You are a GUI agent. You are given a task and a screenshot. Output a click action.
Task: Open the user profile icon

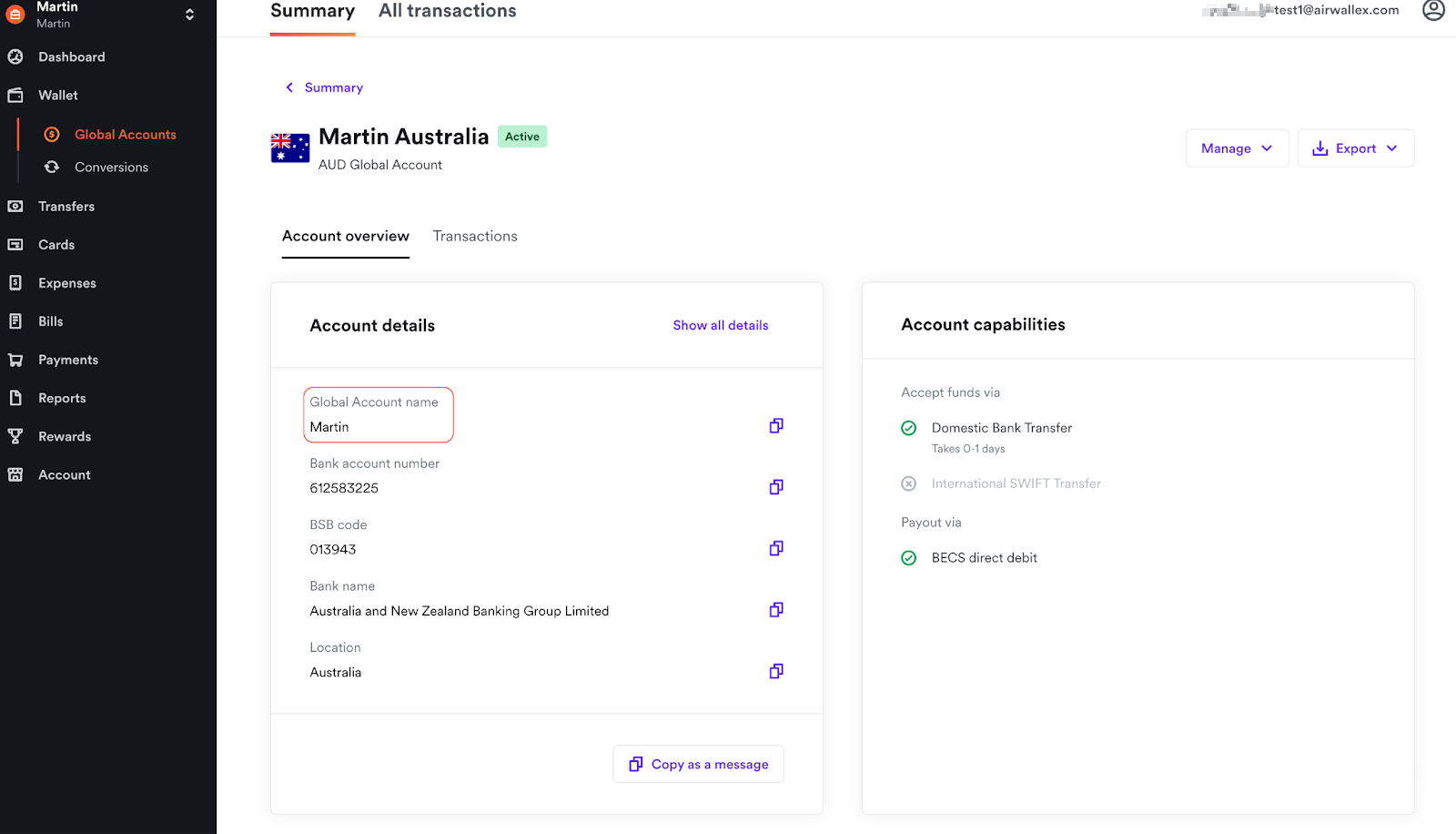pos(1433,10)
